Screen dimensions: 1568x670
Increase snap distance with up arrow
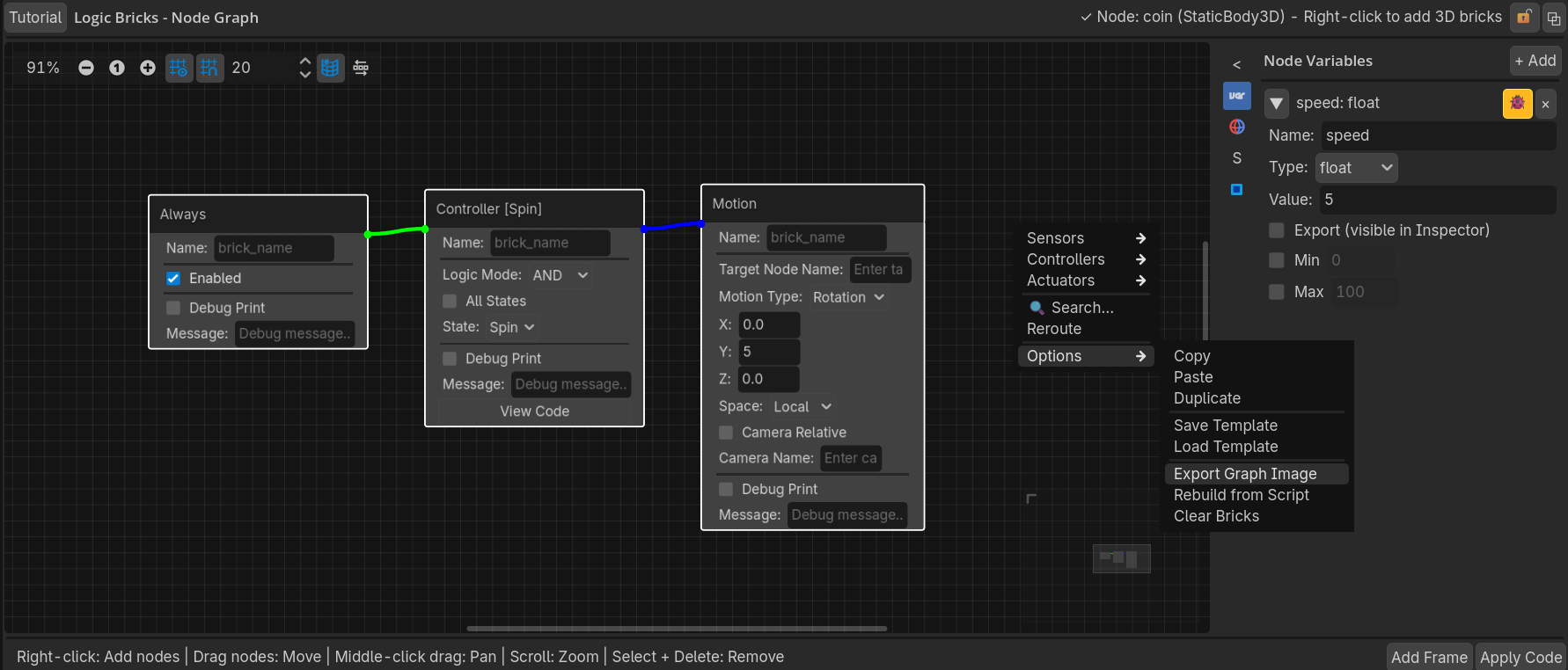[x=304, y=62]
